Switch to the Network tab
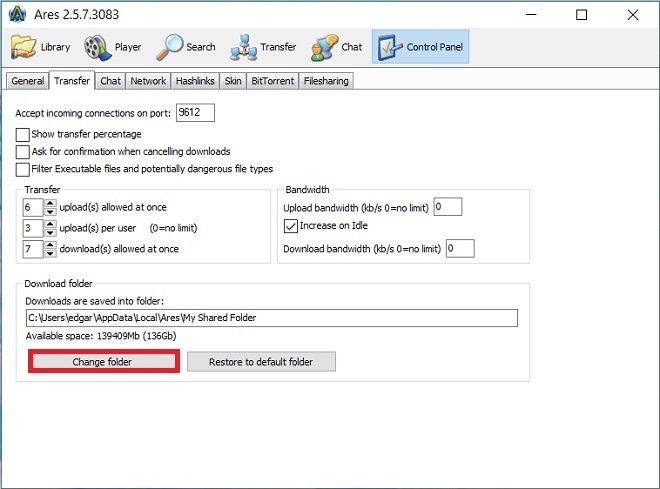Image resolution: width=660 pixels, height=489 pixels. 148,81
